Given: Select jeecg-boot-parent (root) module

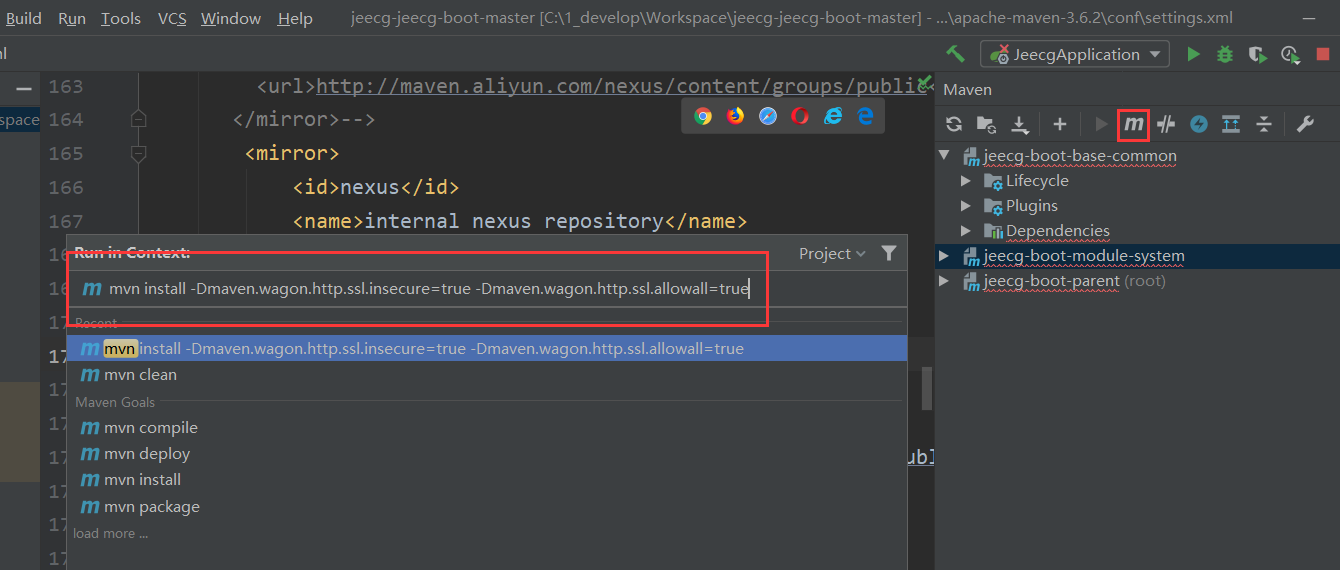Looking at the screenshot, I should [1075, 281].
